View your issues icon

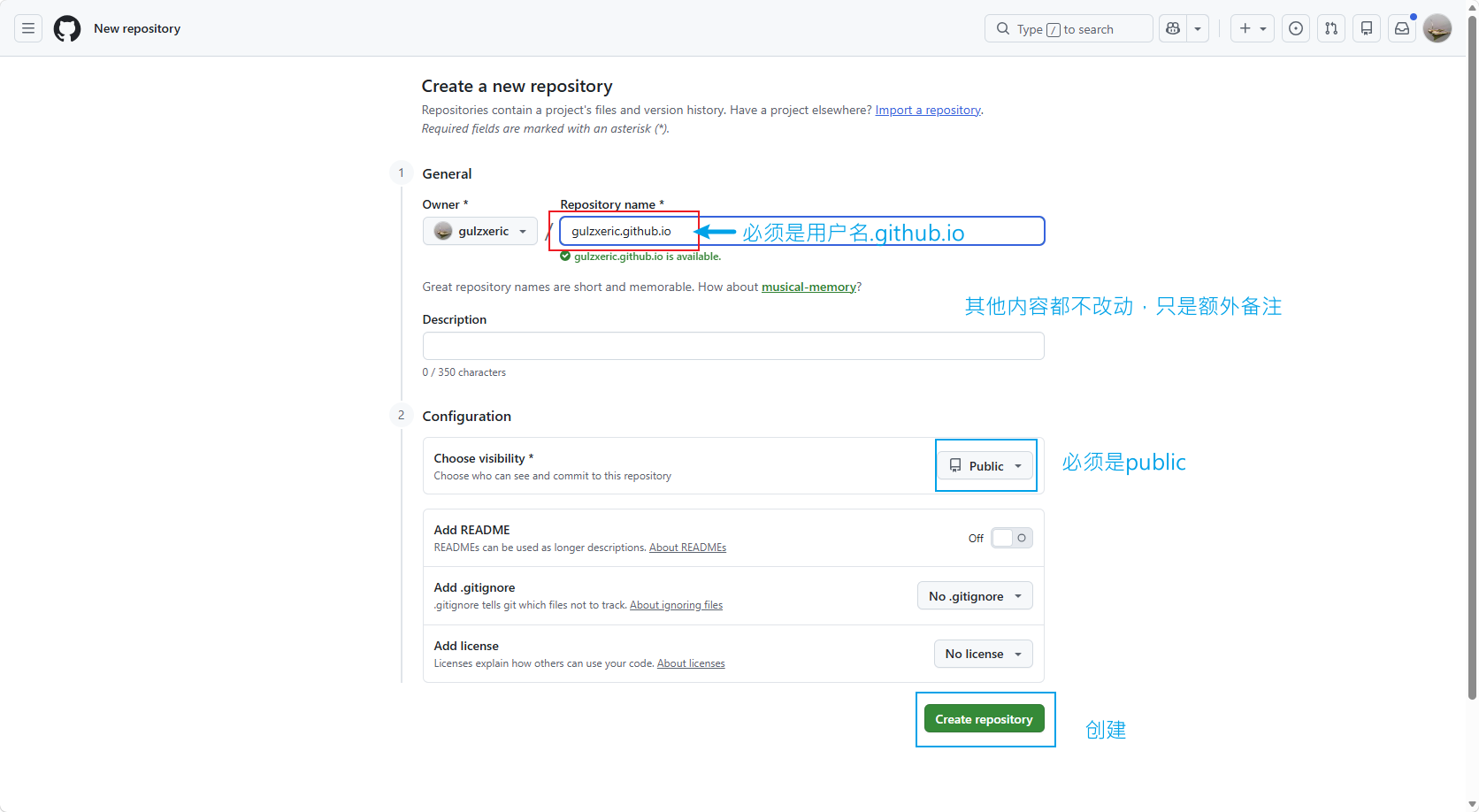pos(1296,28)
